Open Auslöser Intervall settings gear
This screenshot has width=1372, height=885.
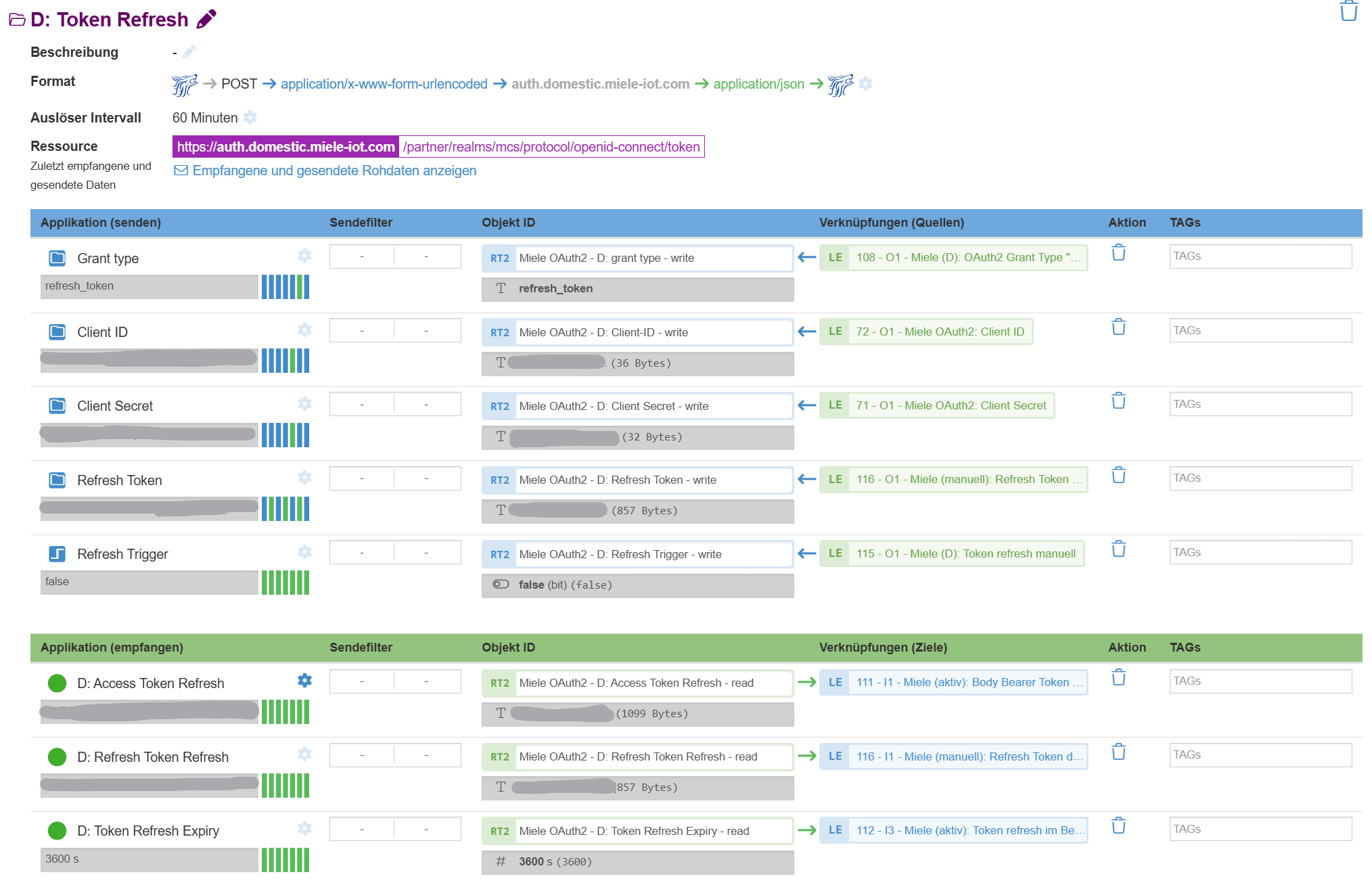coord(250,118)
